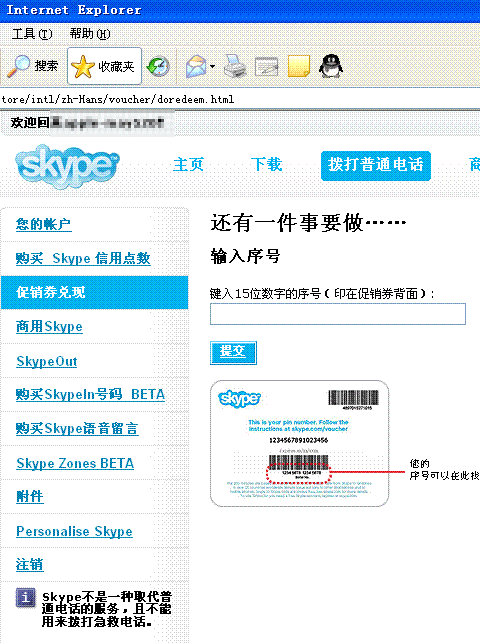Click the 欢迎回 welcome text

30,122
